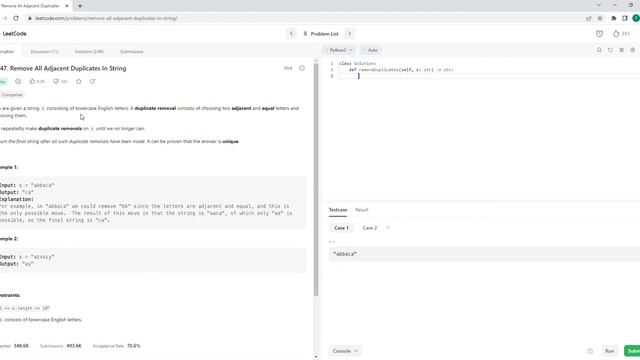Submit the solution
This screenshot has width=640, height=360.
[632, 351]
